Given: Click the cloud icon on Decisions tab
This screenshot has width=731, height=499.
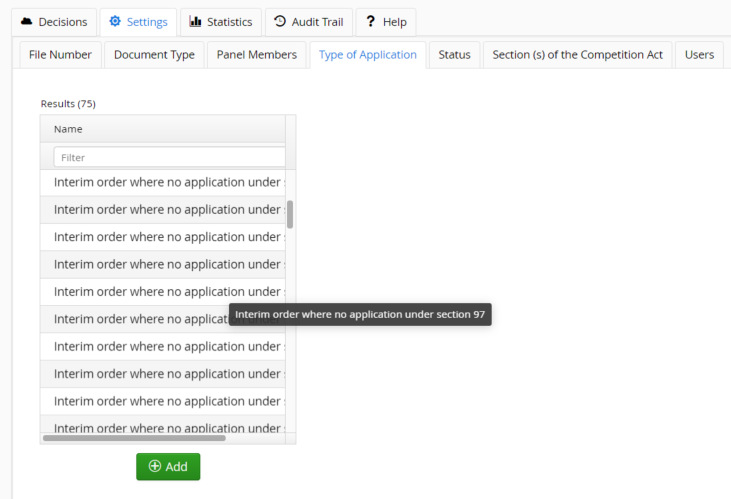Looking at the screenshot, I should tap(27, 22).
